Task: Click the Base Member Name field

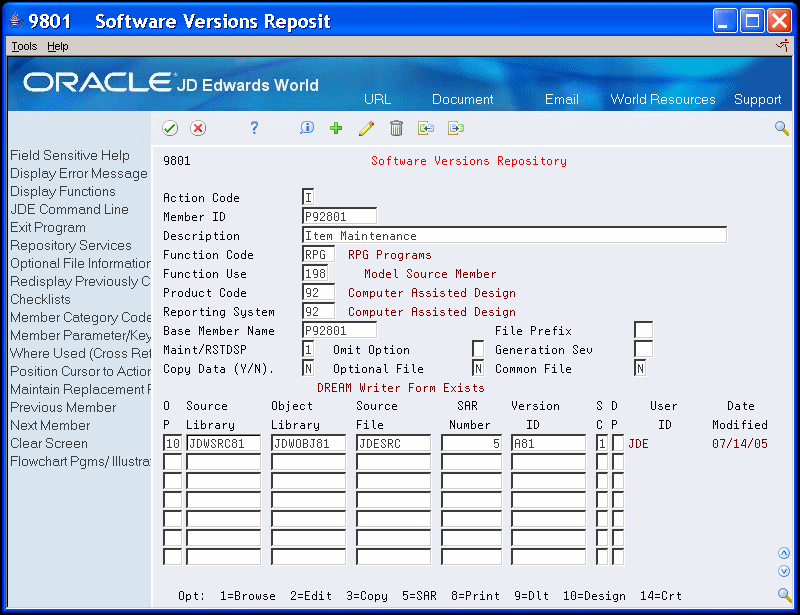Action: pyautogui.click(x=339, y=330)
